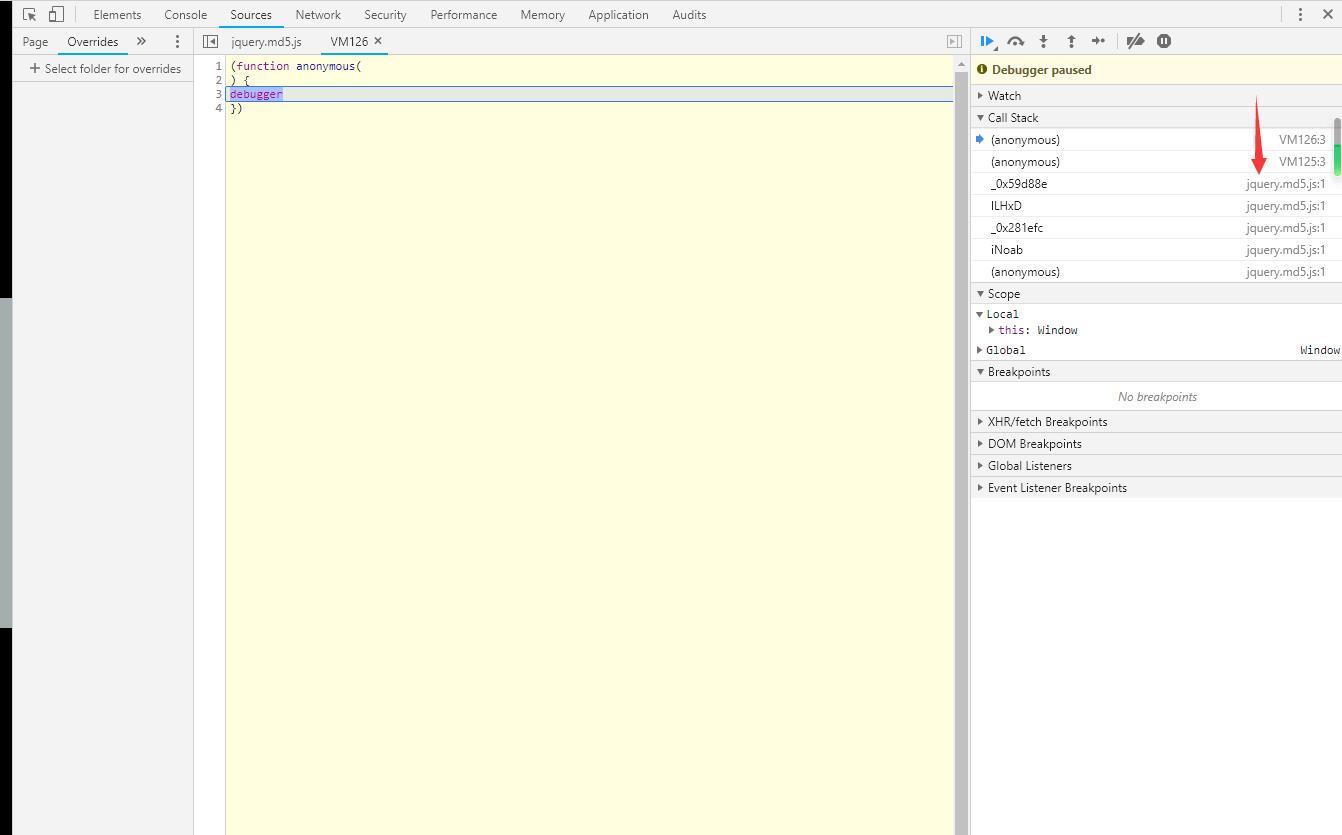Open the Network panel
This screenshot has width=1342, height=835.
318,15
